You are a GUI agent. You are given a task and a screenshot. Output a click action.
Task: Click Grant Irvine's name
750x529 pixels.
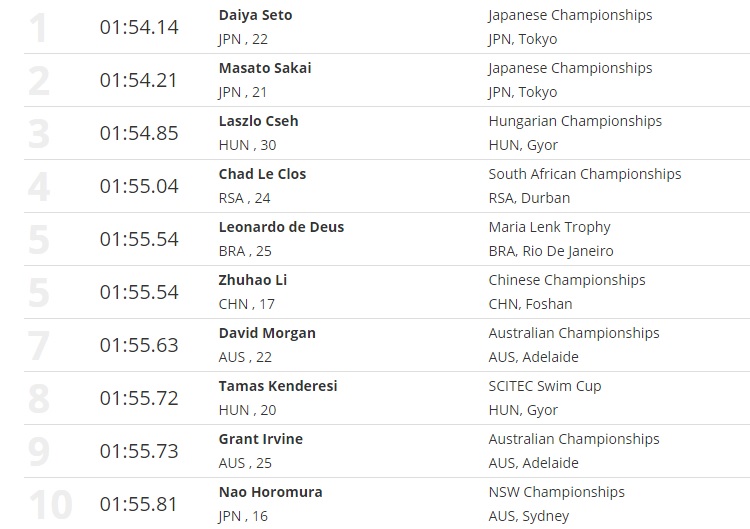tap(260, 439)
